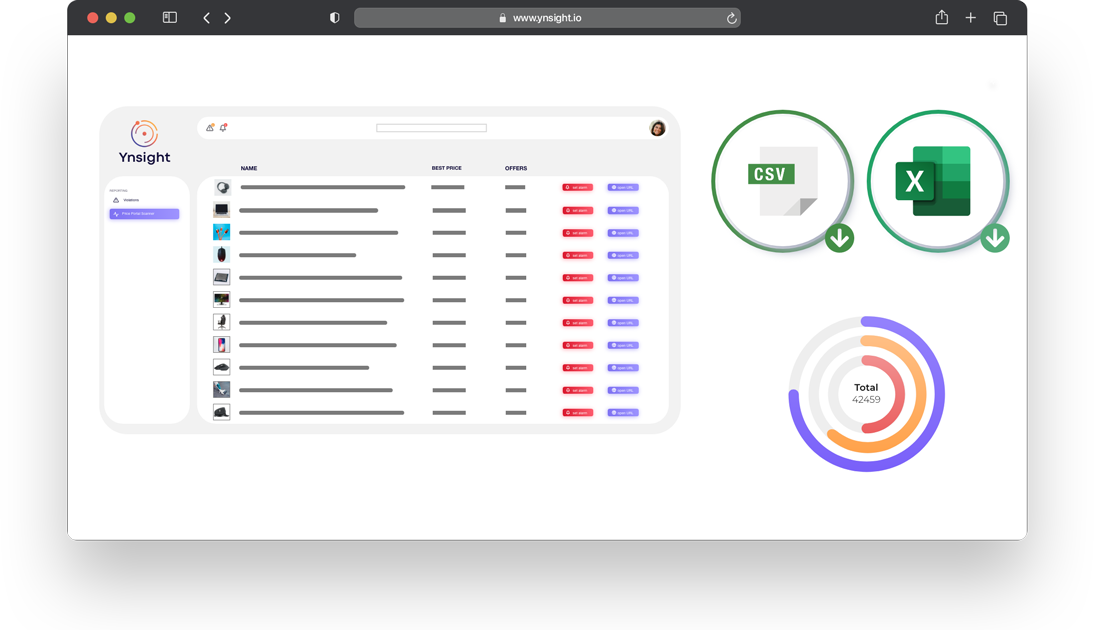
Task: Go back in browser history
Action: pyautogui.click(x=207, y=18)
